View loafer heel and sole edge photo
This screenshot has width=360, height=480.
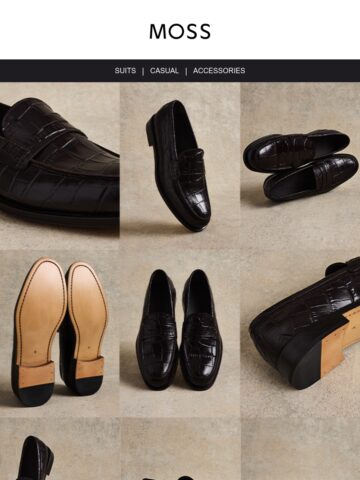coord(300,333)
